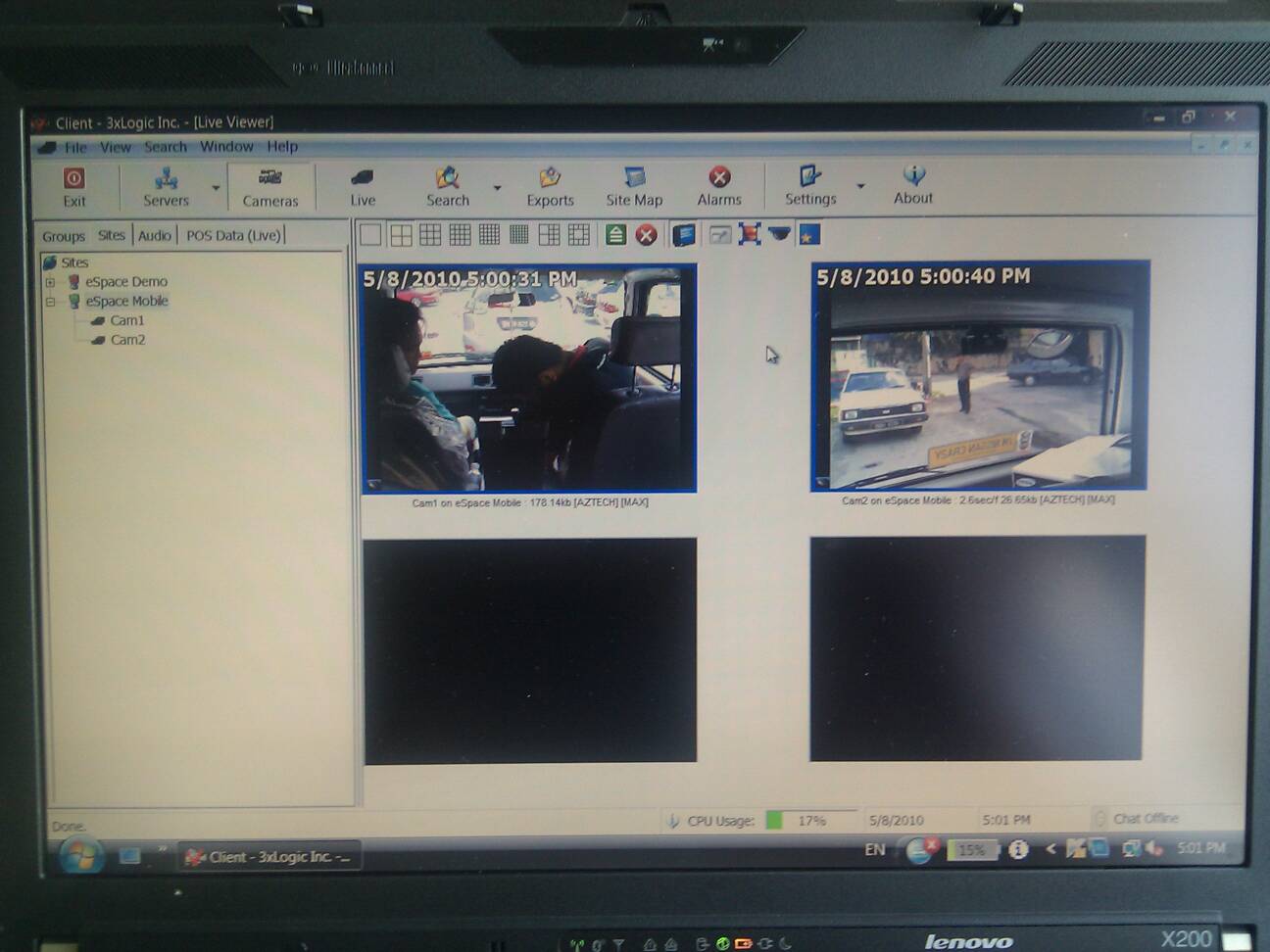Collapse the eSpace Mobile tree node
Viewport: 1270px width, 952px height.
[50, 302]
